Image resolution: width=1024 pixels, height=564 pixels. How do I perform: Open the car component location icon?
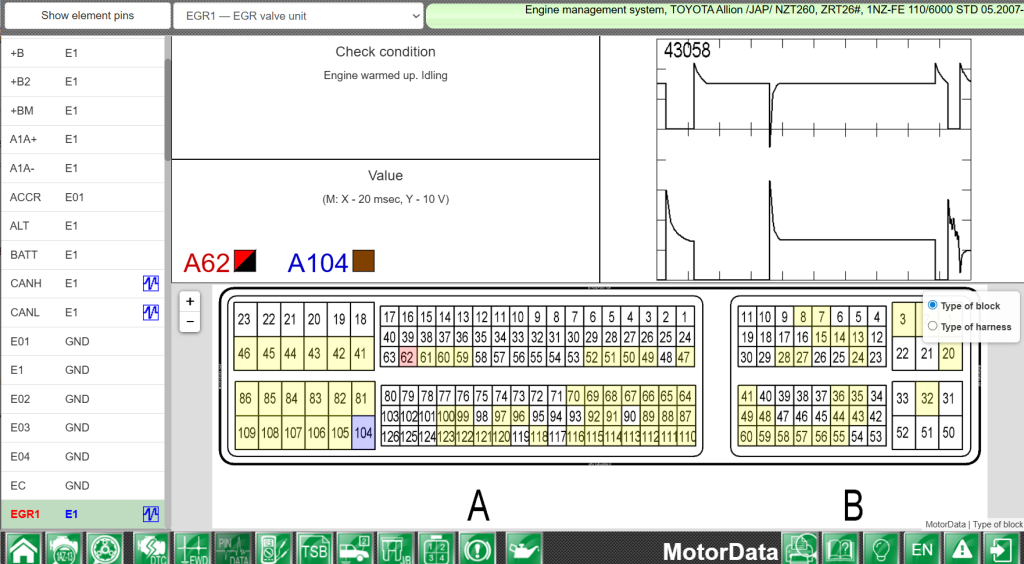(355, 548)
